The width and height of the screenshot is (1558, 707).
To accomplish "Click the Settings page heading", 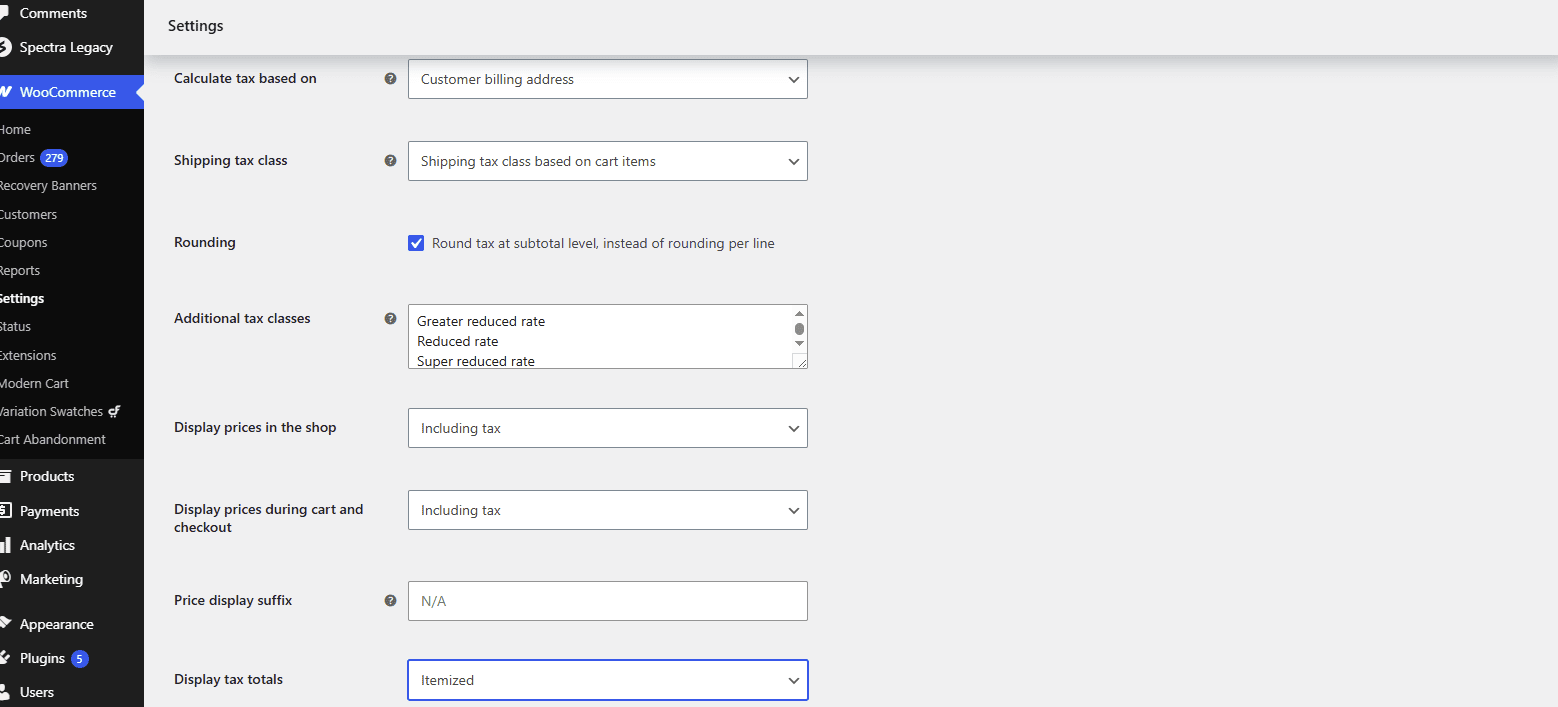I will coord(196,26).
